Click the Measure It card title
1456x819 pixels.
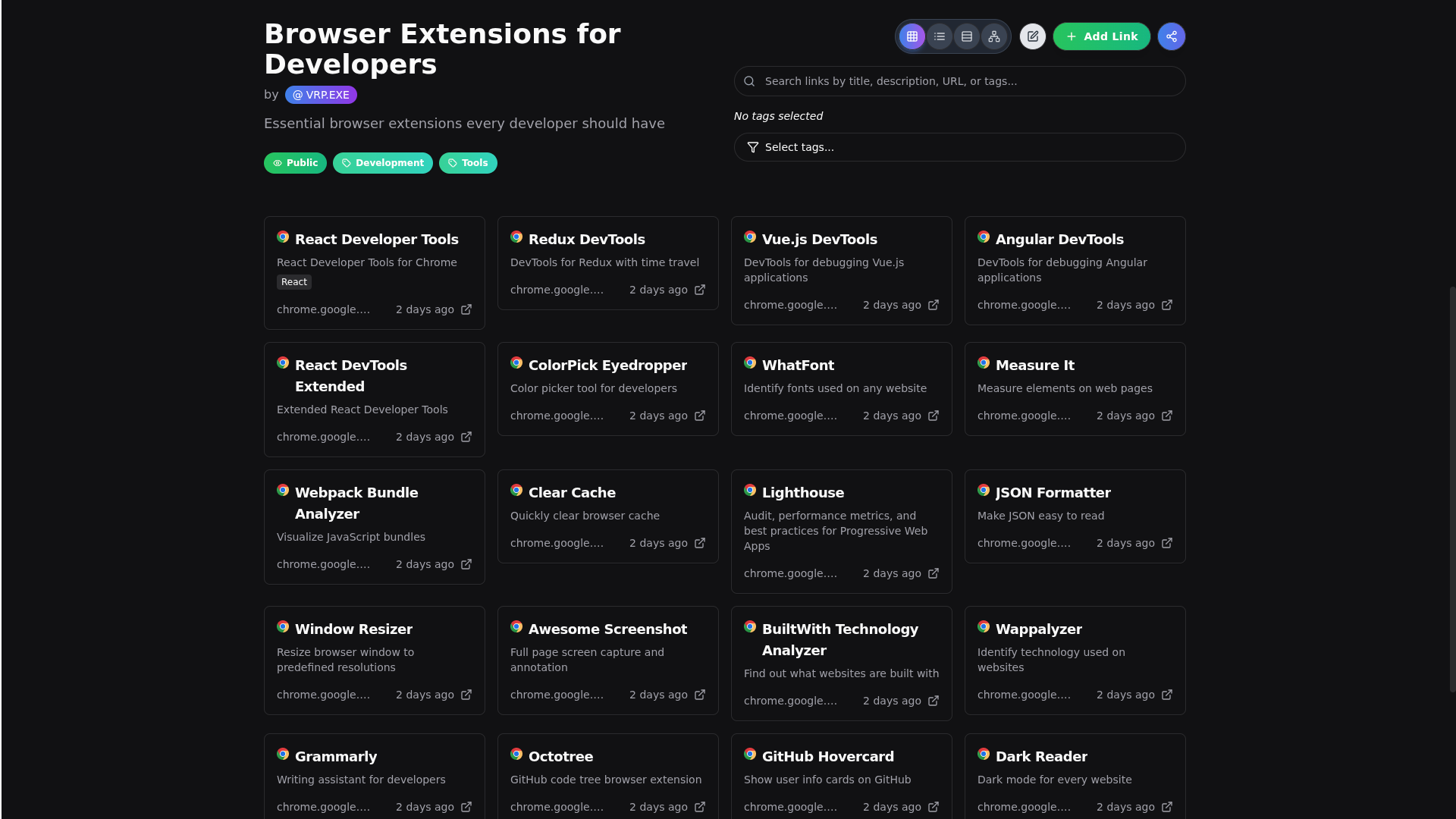pos(1035,366)
